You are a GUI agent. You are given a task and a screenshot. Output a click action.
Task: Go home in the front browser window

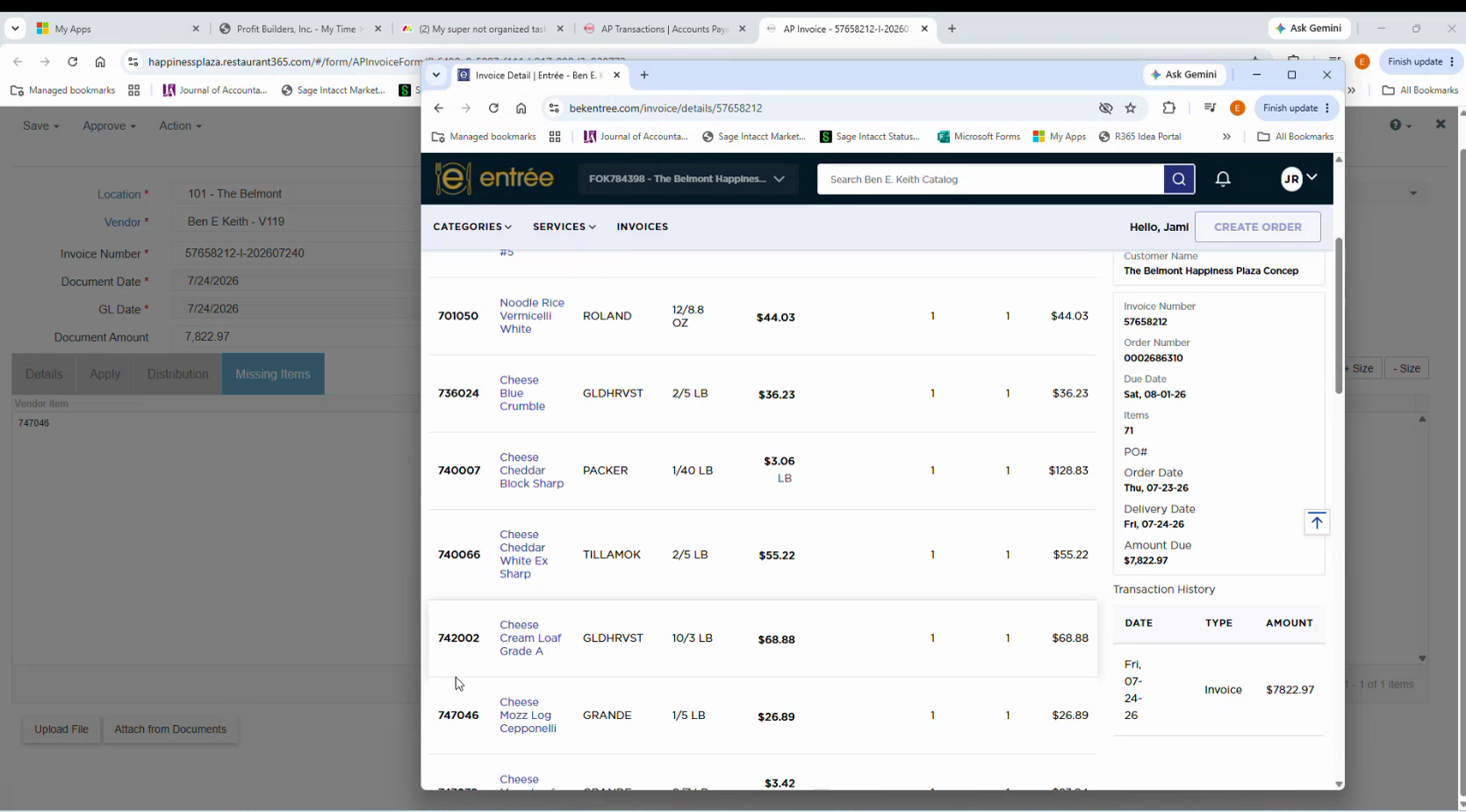521,108
